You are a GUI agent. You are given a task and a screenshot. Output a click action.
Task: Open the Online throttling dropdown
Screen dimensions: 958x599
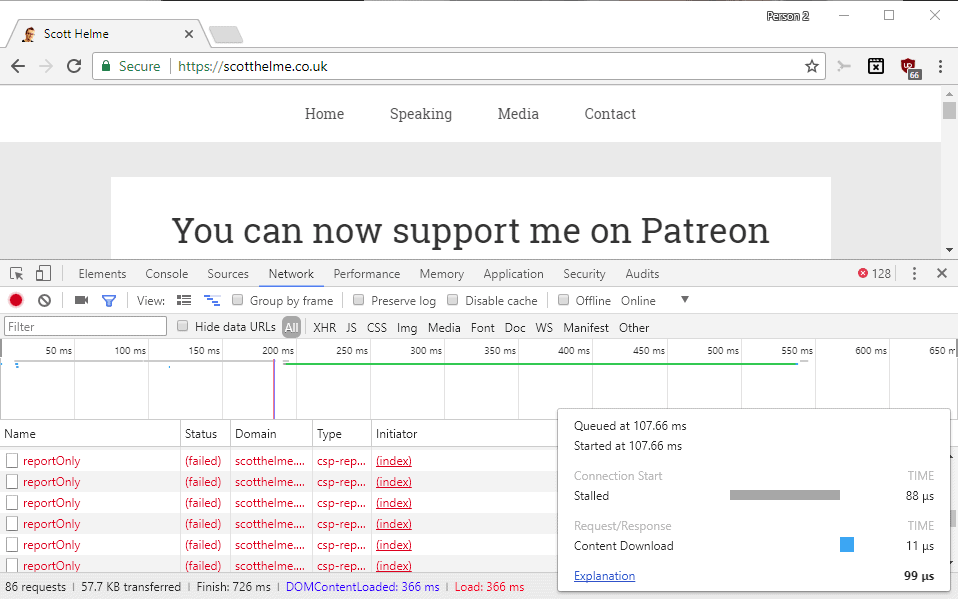click(638, 301)
